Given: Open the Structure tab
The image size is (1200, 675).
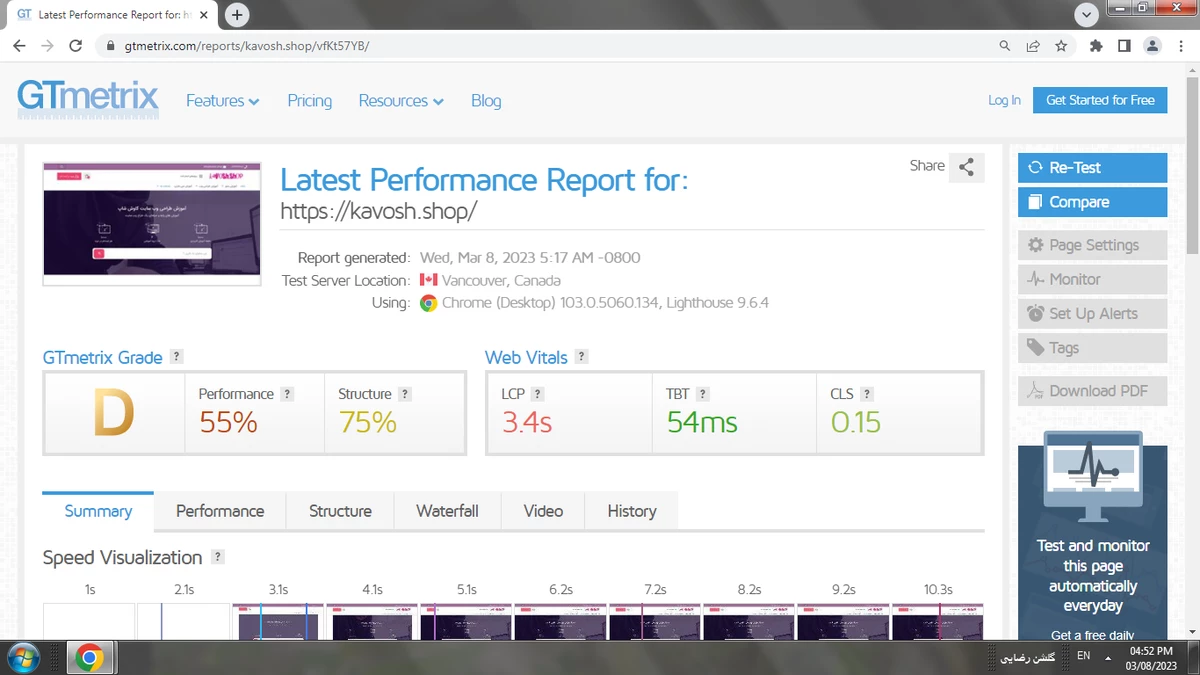Looking at the screenshot, I should (340, 511).
